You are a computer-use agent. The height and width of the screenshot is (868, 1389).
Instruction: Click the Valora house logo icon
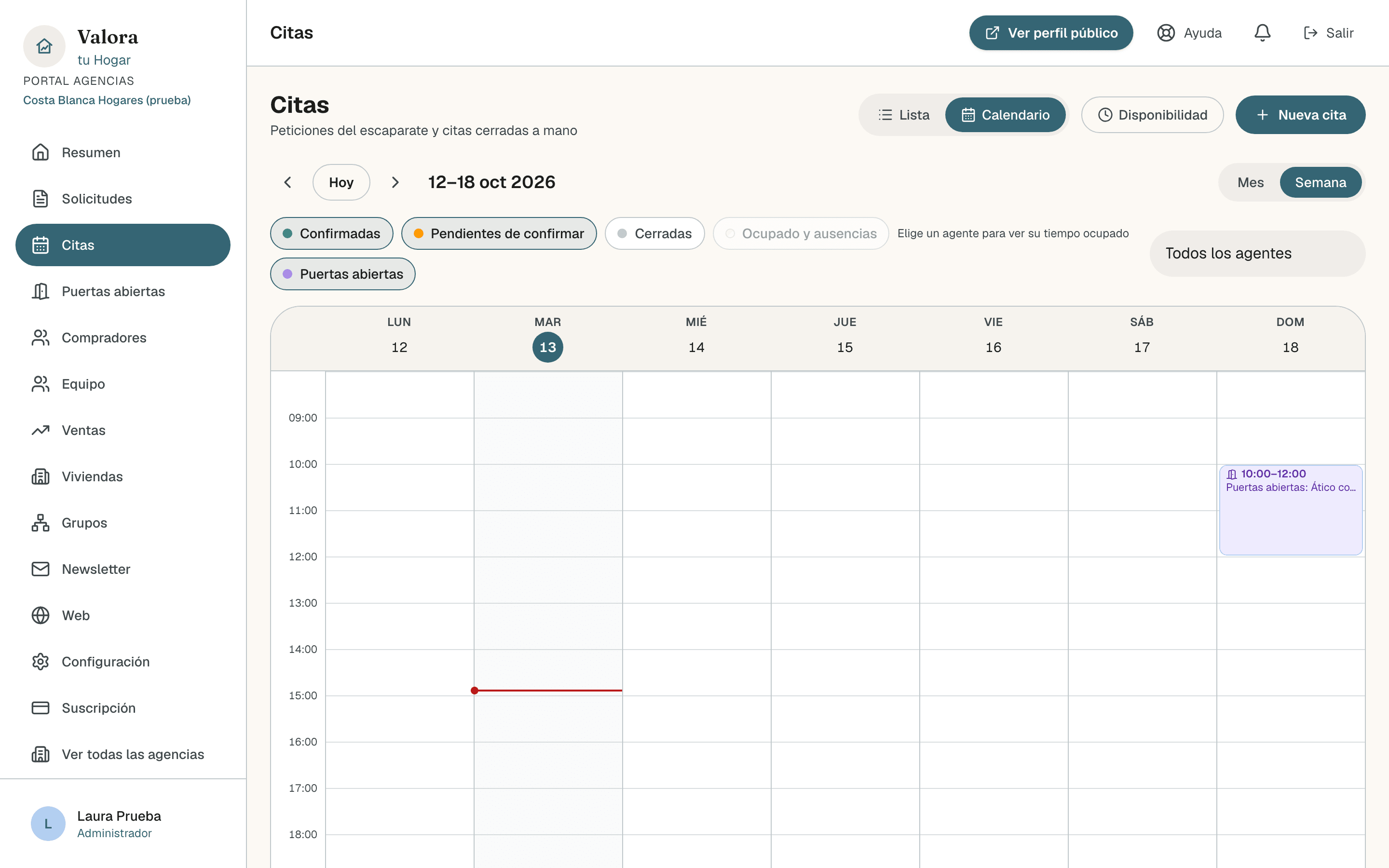[x=44, y=46]
